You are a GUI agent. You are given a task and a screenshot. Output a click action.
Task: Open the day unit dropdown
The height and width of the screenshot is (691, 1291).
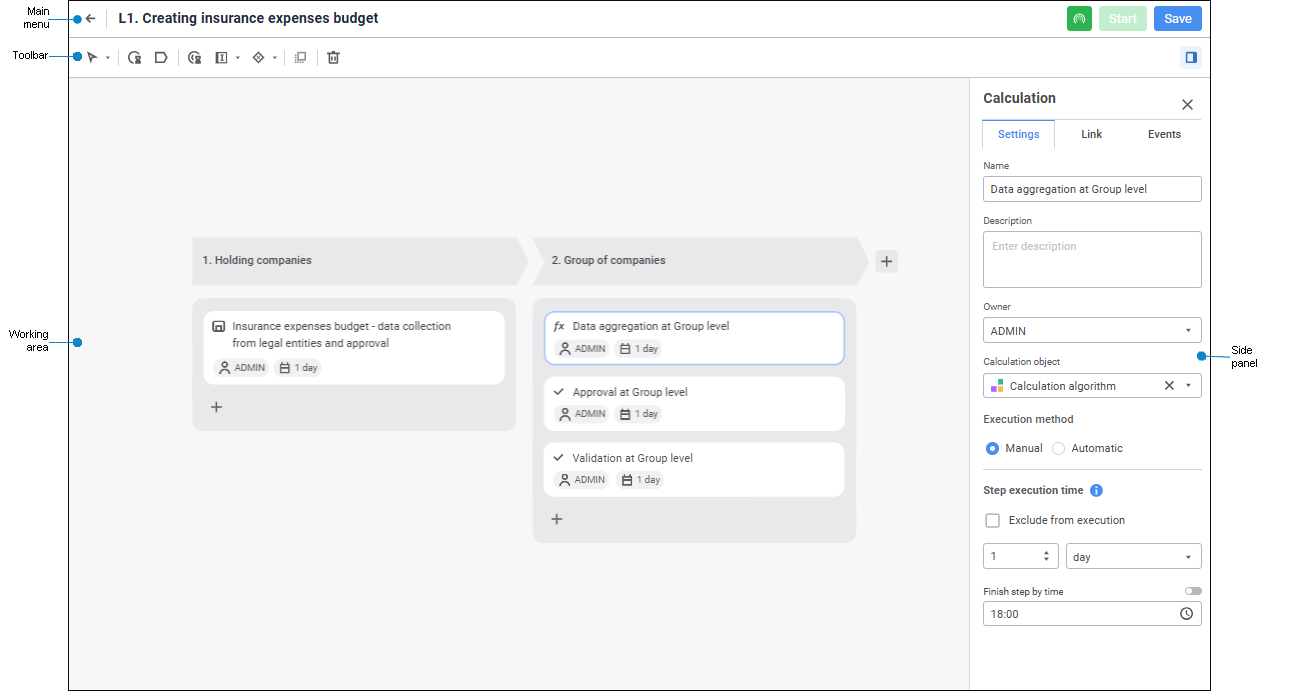pyautogui.click(x=1134, y=557)
